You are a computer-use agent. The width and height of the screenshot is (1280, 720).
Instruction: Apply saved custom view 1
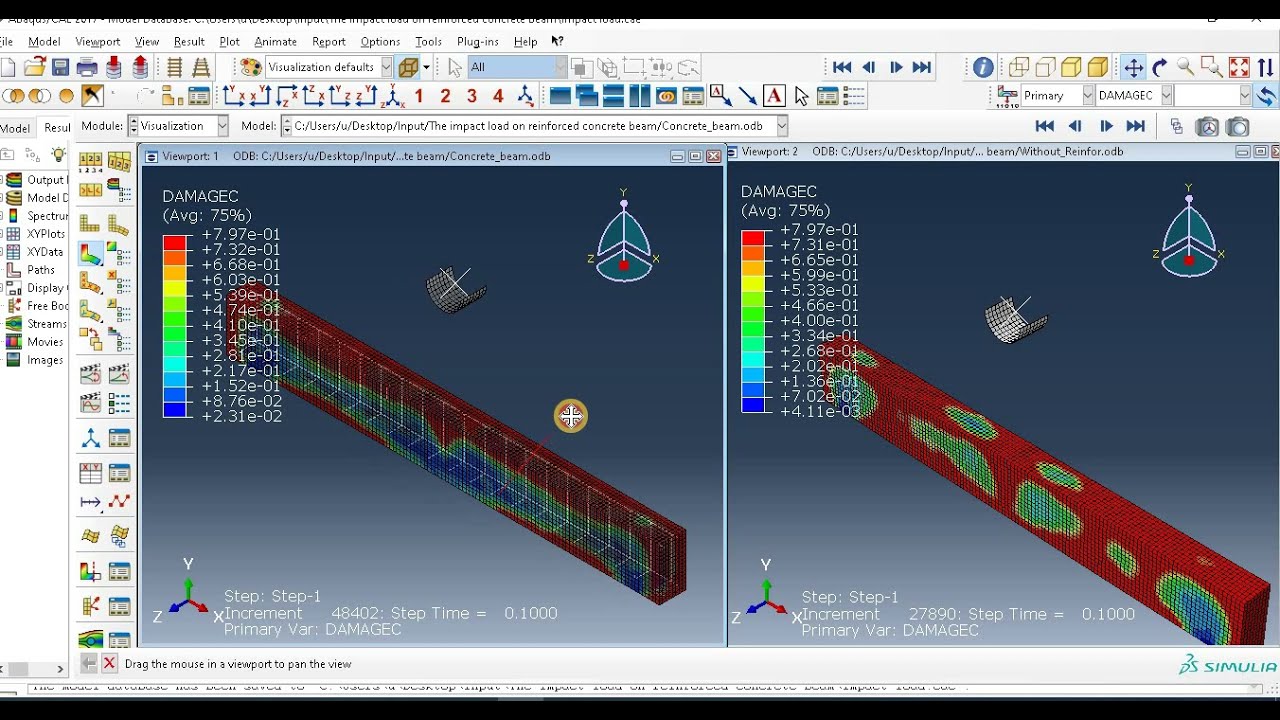click(x=419, y=96)
